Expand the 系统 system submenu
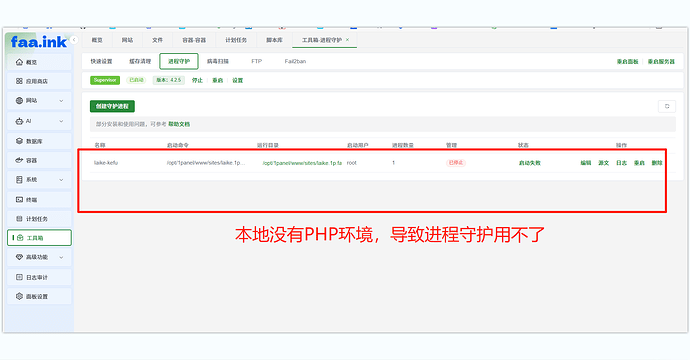 (x=39, y=180)
